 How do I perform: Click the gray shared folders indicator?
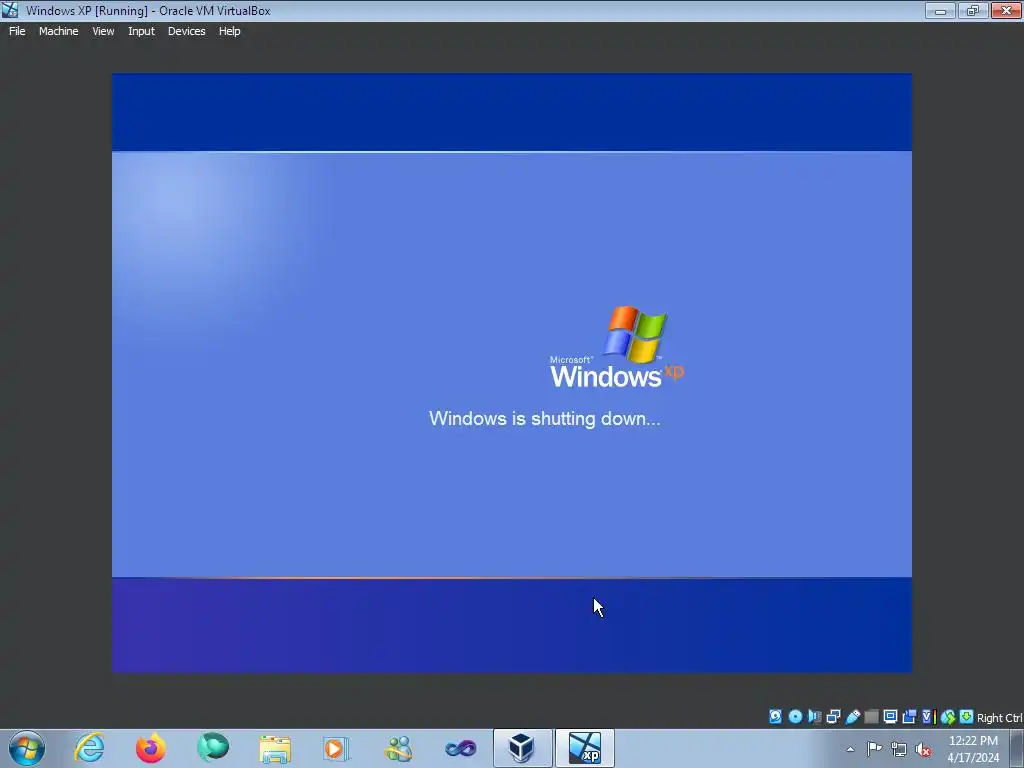click(871, 716)
